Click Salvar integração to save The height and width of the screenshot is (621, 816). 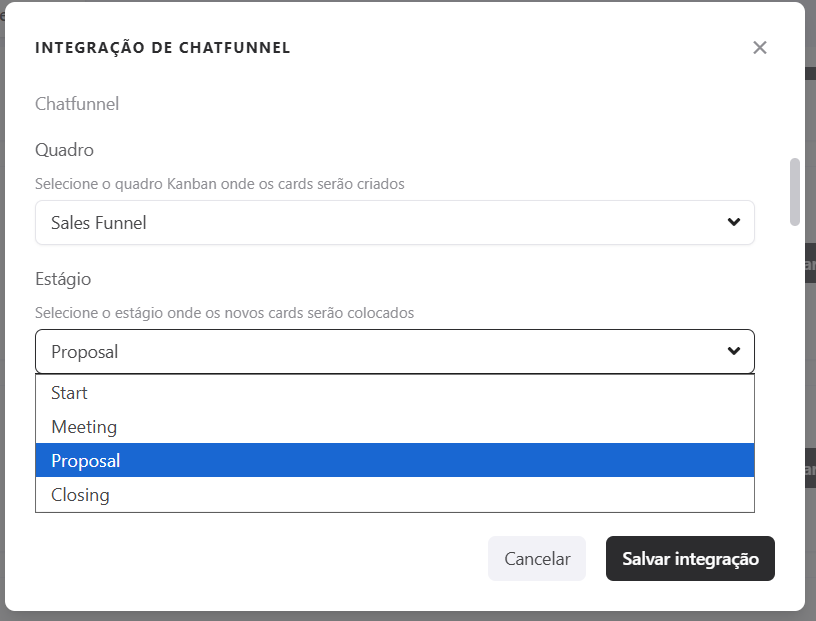[690, 559]
